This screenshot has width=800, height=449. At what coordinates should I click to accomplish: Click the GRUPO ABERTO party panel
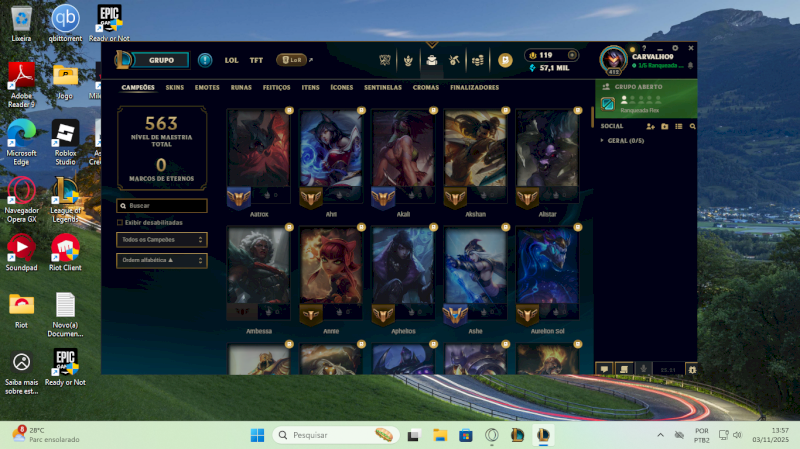[x=646, y=98]
